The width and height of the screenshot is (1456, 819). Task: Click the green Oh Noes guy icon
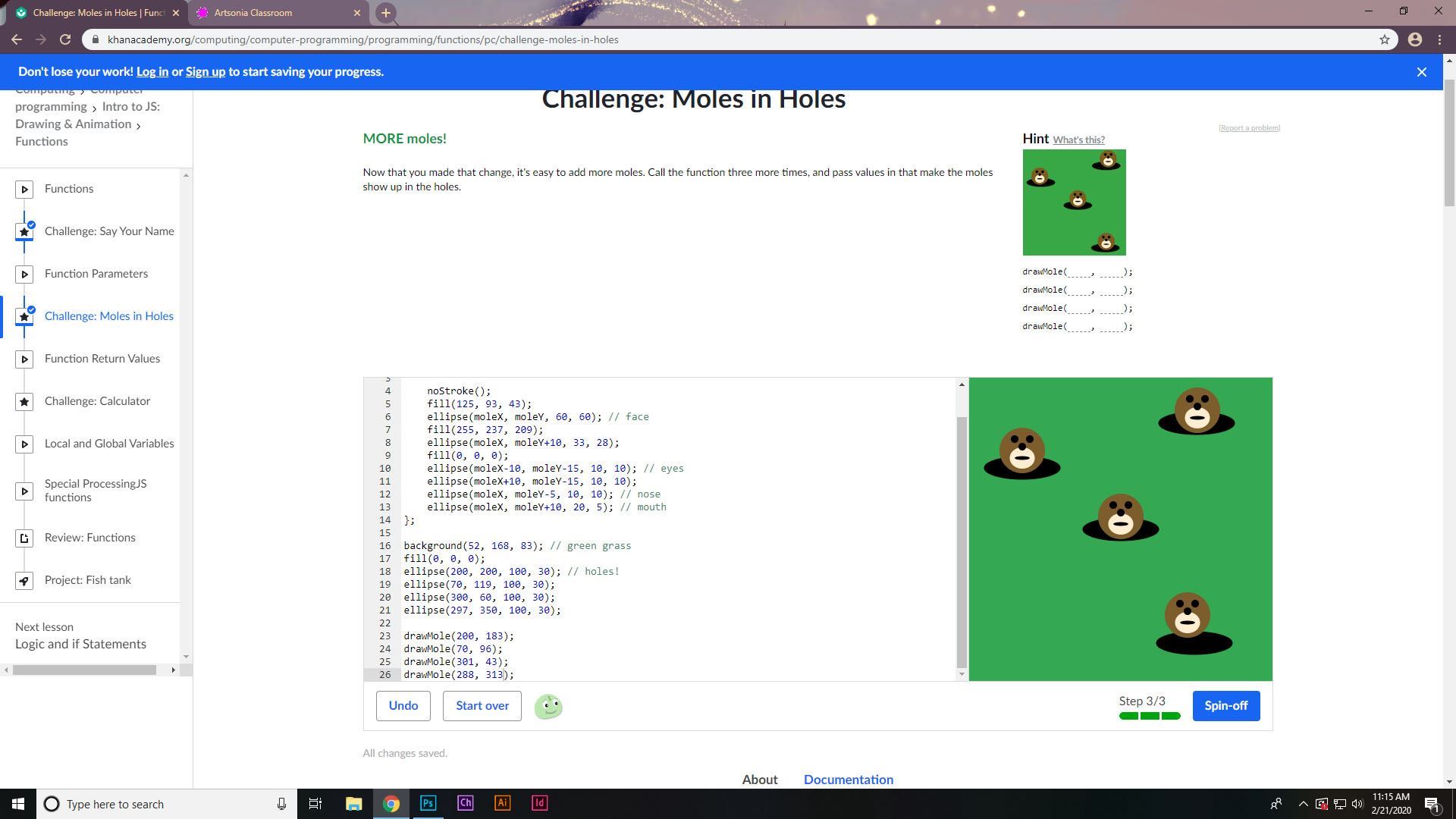coord(548,706)
